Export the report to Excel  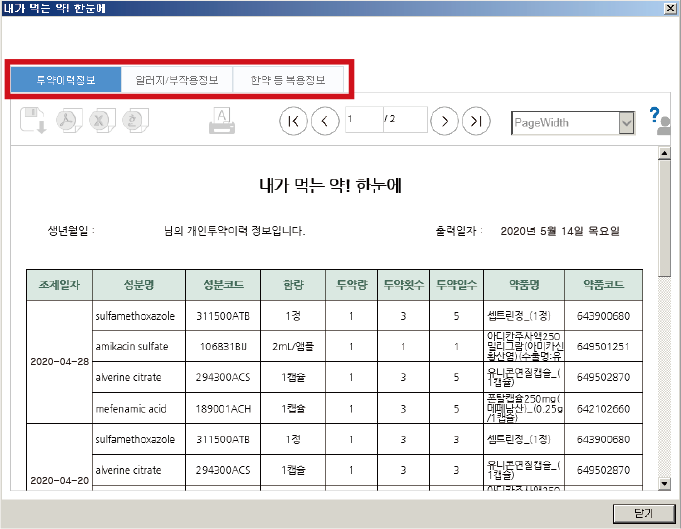tap(102, 120)
